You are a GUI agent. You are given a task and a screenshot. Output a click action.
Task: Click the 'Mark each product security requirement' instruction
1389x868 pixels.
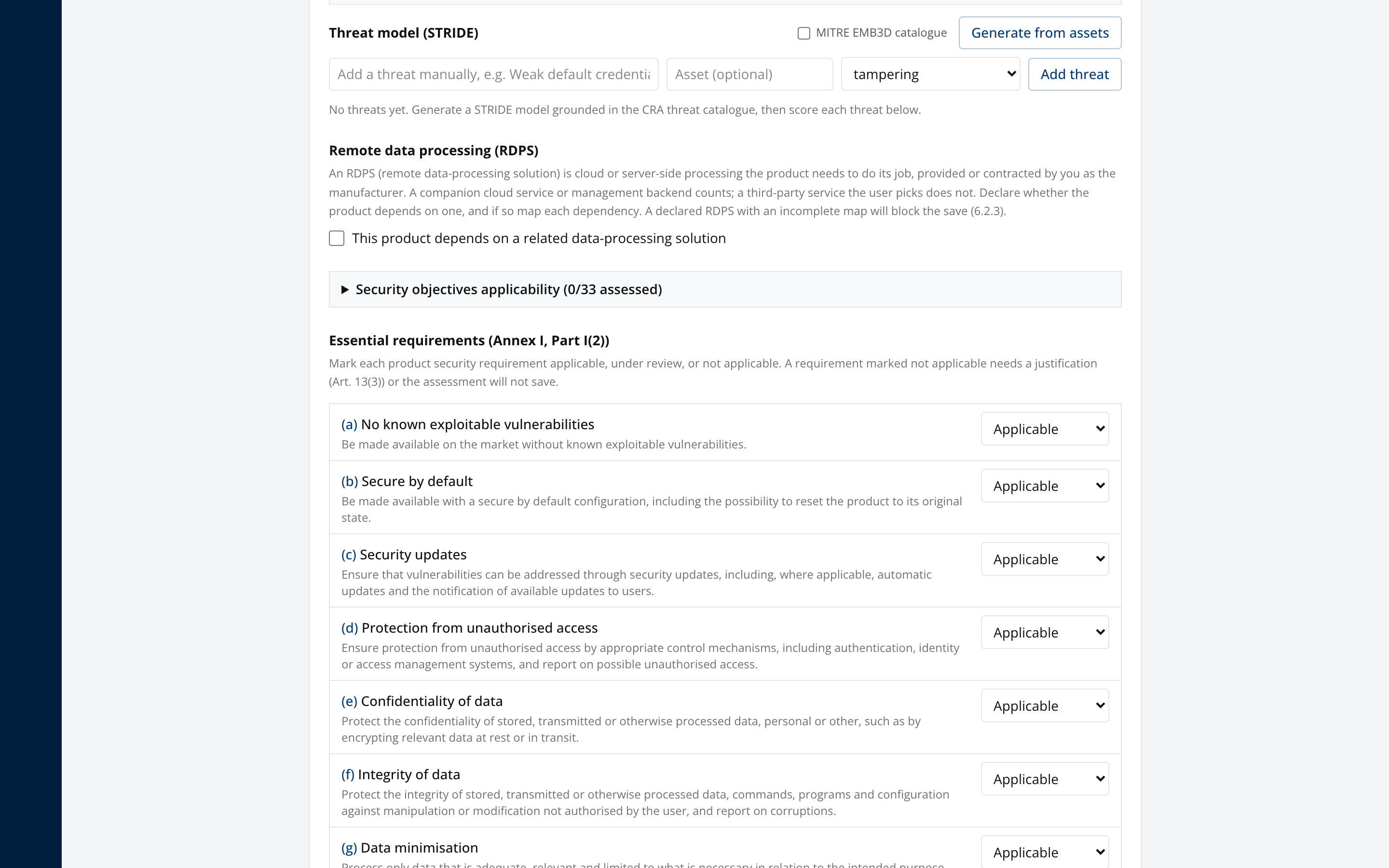click(x=713, y=373)
